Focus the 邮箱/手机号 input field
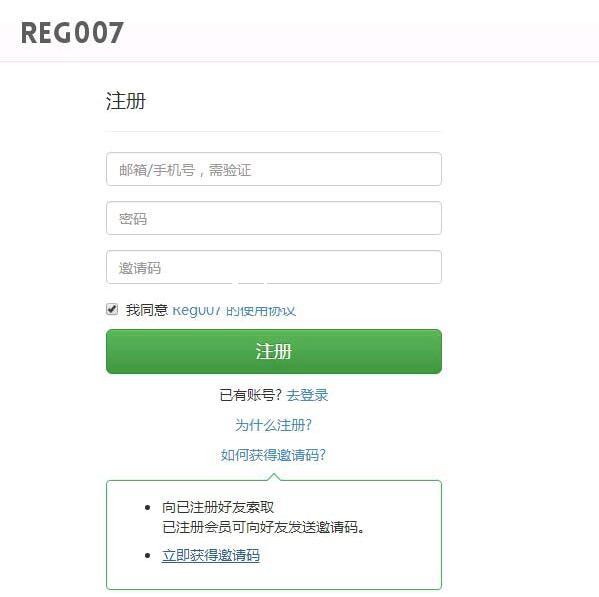 274,169
